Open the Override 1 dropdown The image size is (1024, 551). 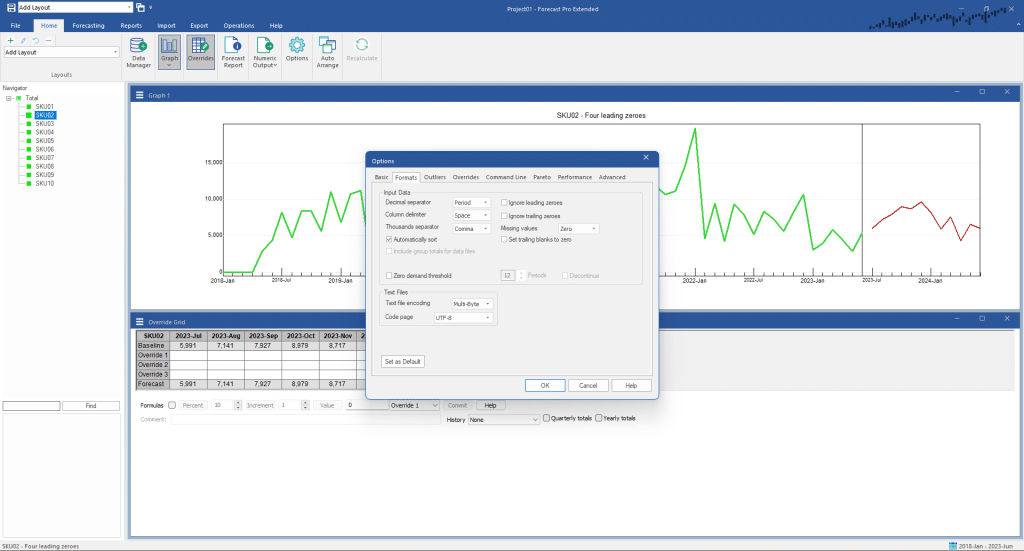(414, 405)
